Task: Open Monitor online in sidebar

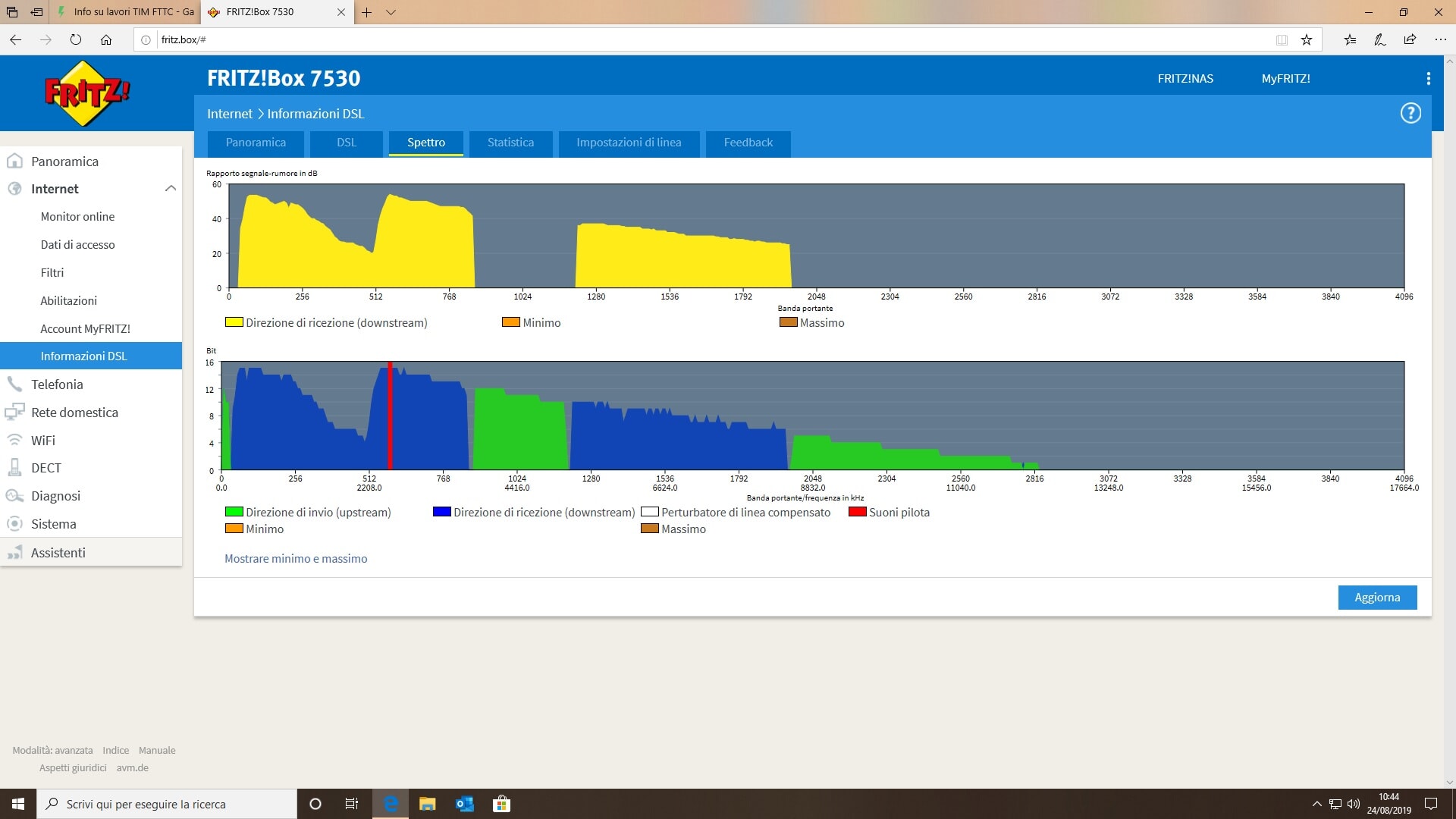Action: coord(77,217)
